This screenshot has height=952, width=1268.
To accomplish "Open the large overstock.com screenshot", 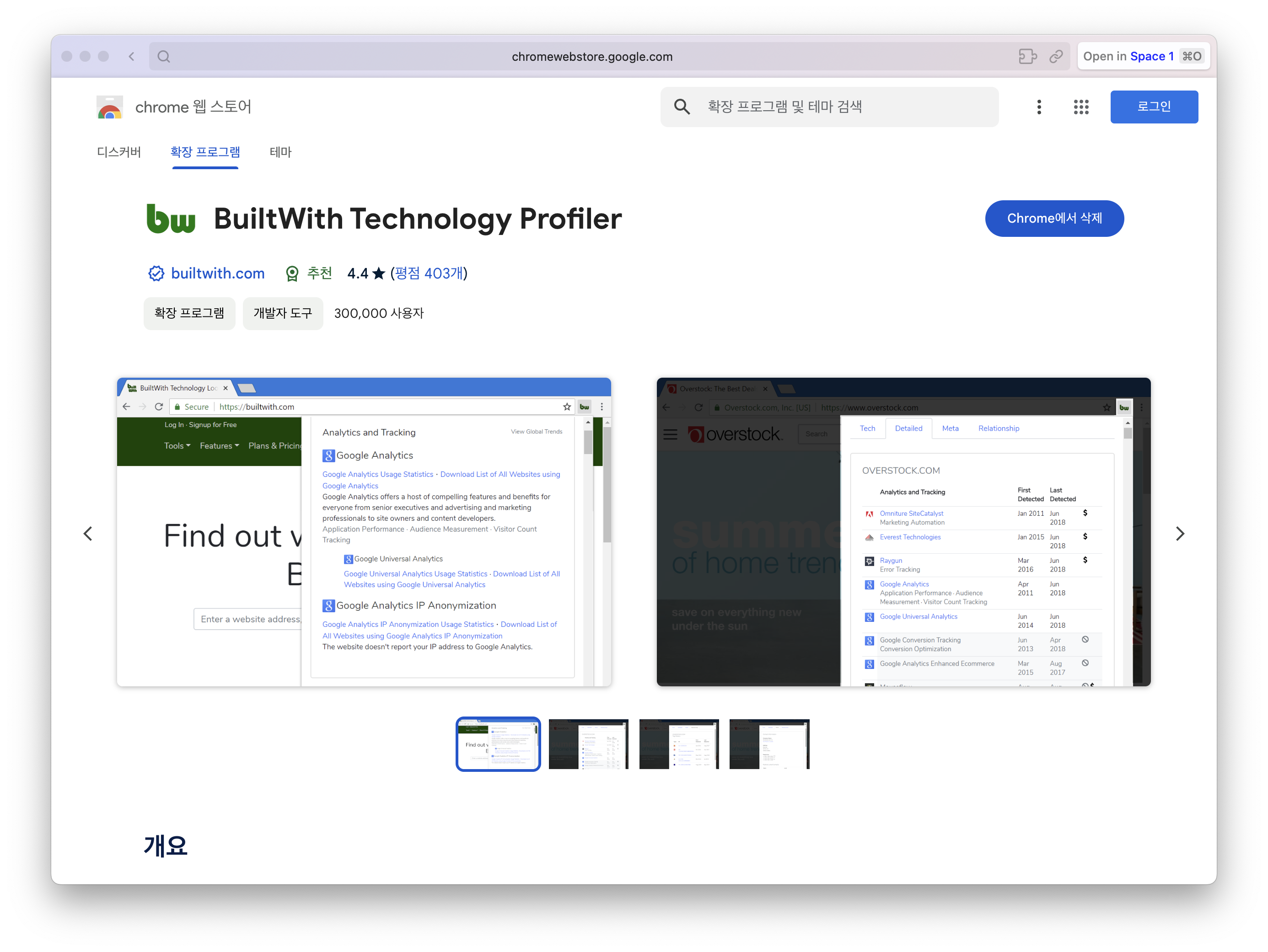I will pyautogui.click(x=904, y=532).
